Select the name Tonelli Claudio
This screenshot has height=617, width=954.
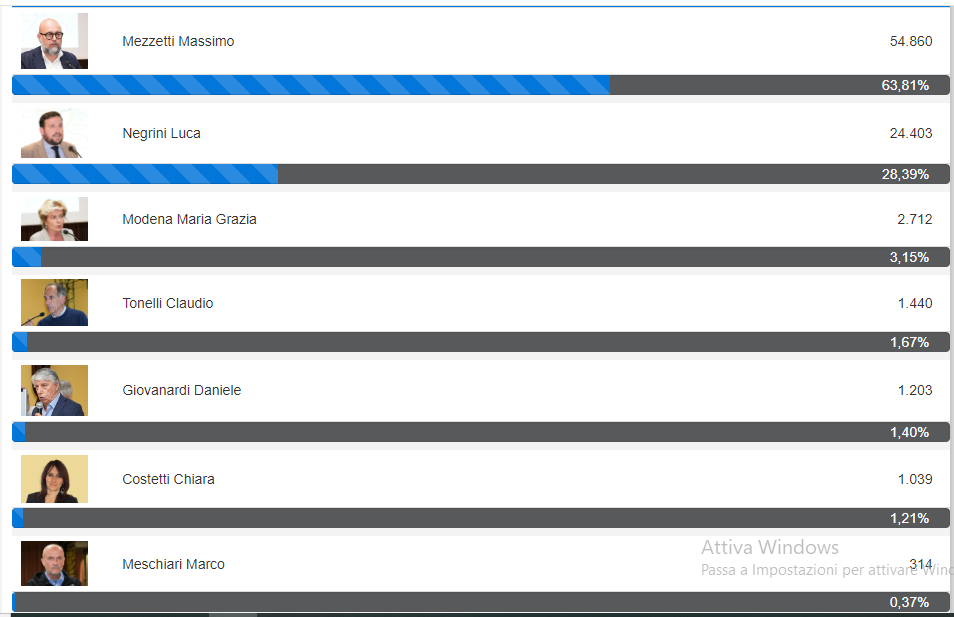tap(167, 303)
